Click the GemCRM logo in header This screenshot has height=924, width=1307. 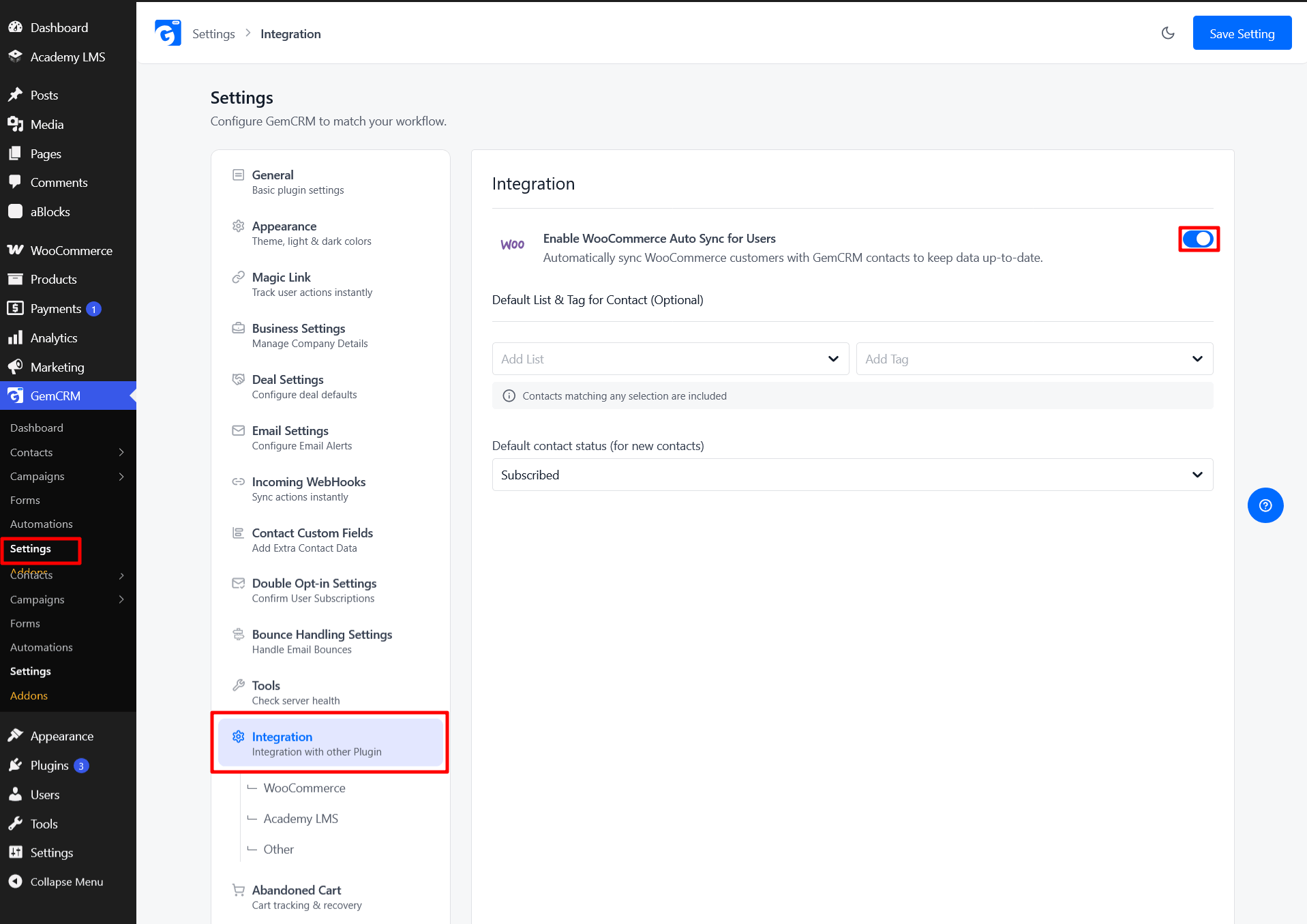(168, 33)
